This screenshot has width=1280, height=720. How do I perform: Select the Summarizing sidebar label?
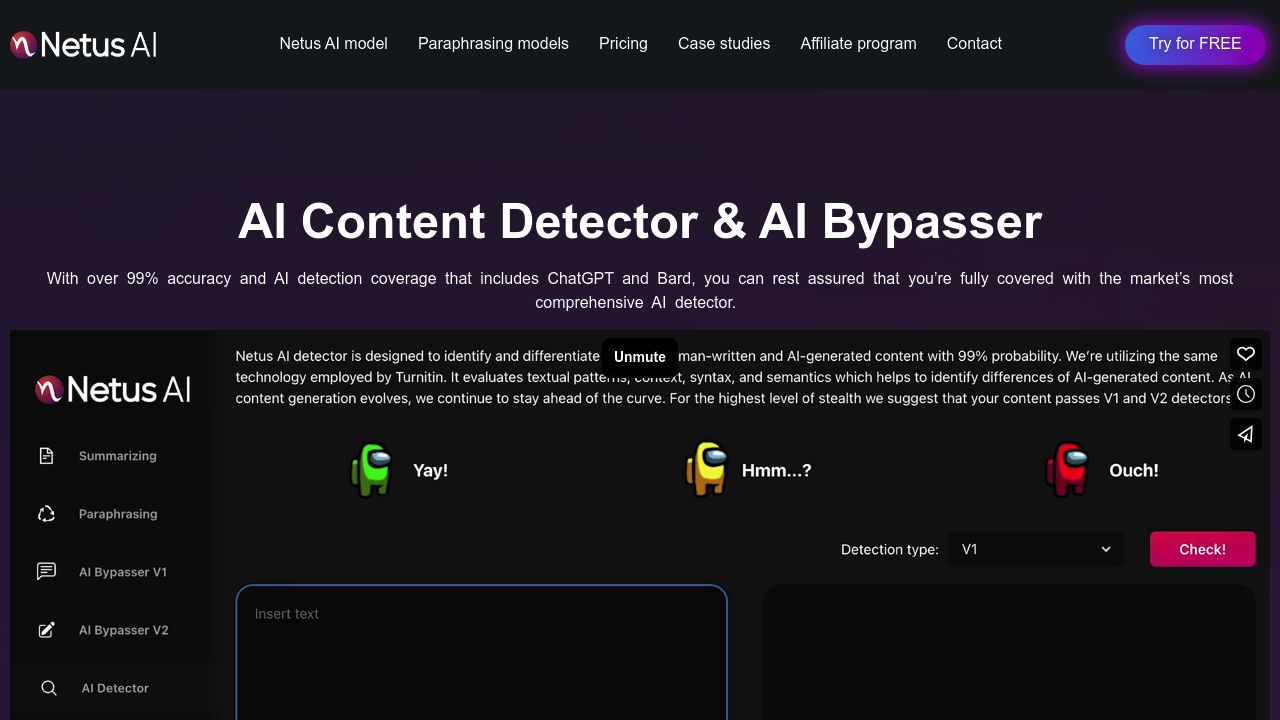click(118, 456)
